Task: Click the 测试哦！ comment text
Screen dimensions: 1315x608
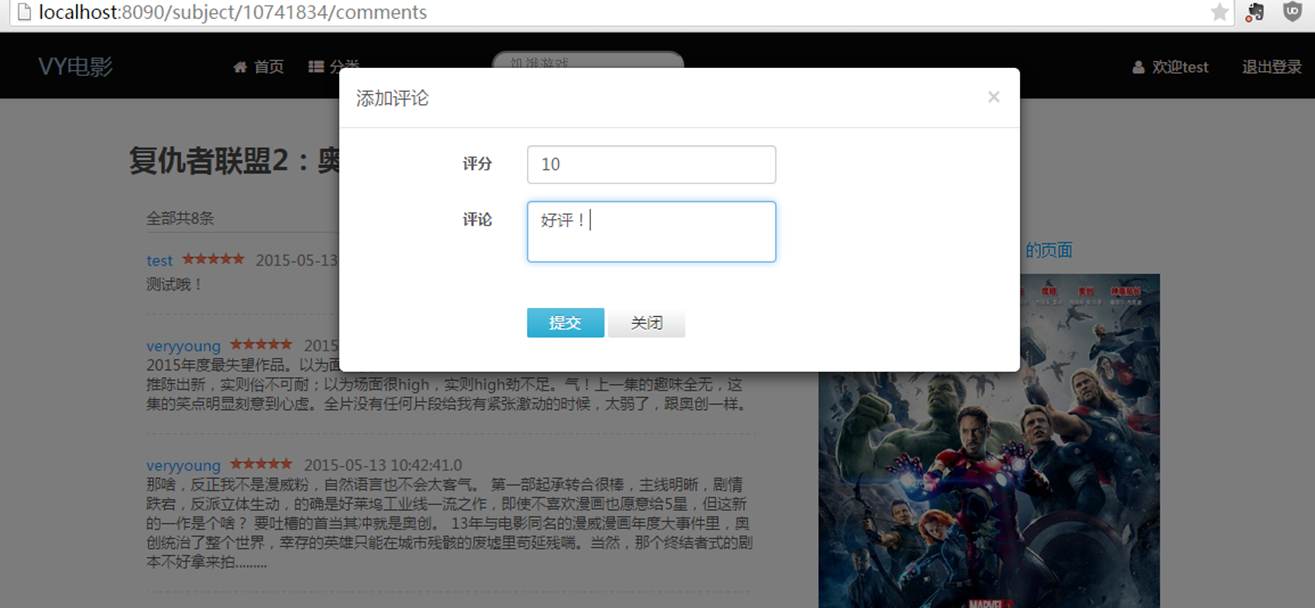Action: click(x=175, y=284)
